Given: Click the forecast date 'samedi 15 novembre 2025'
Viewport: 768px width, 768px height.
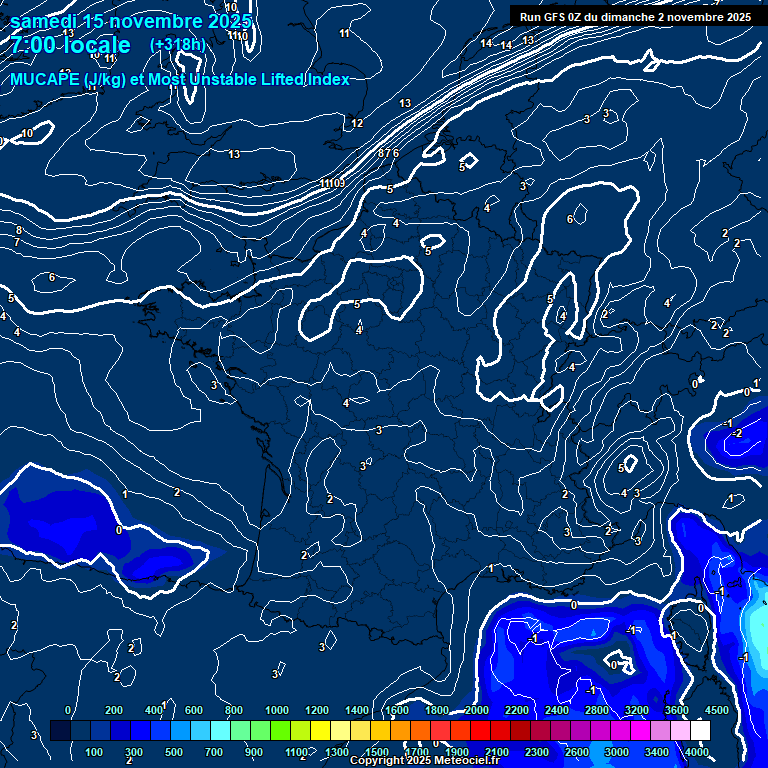Looking at the screenshot, I should (x=131, y=21).
